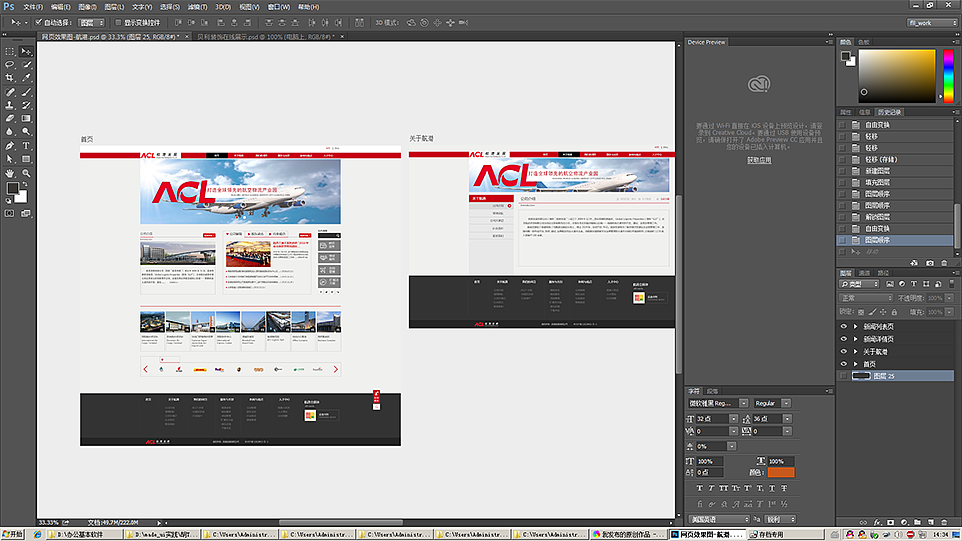The image size is (962, 541).
Task: Select the Move tool in toolbox
Action: pyautogui.click(x=26, y=52)
